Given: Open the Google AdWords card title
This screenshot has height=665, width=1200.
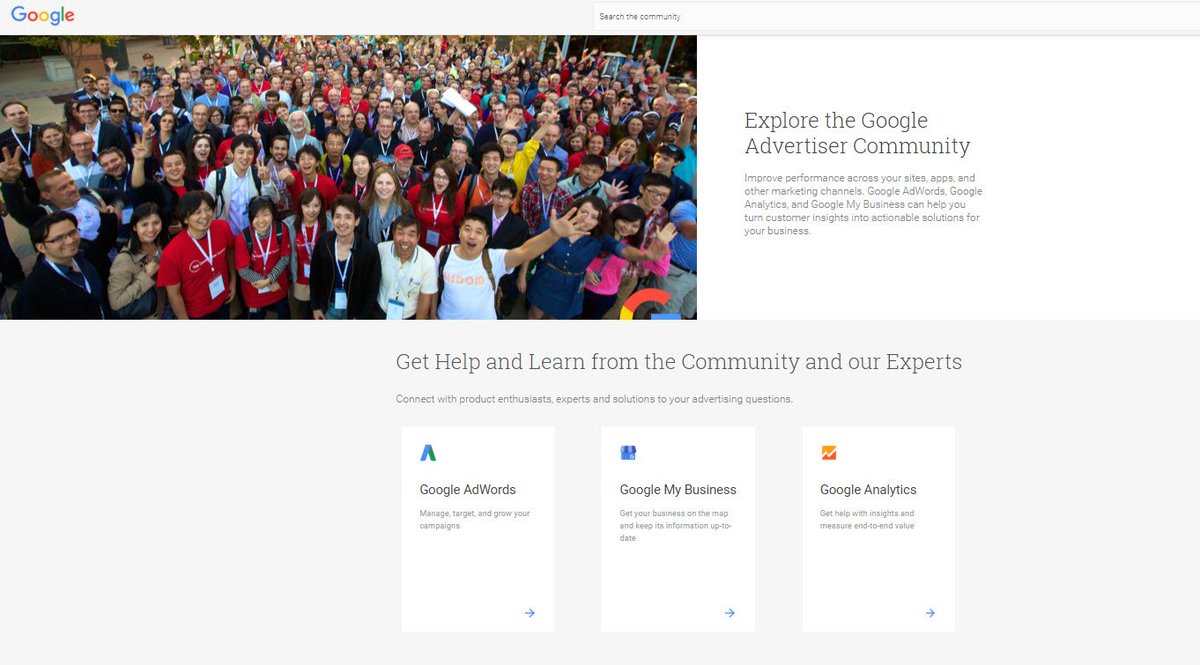Looking at the screenshot, I should coord(467,490).
